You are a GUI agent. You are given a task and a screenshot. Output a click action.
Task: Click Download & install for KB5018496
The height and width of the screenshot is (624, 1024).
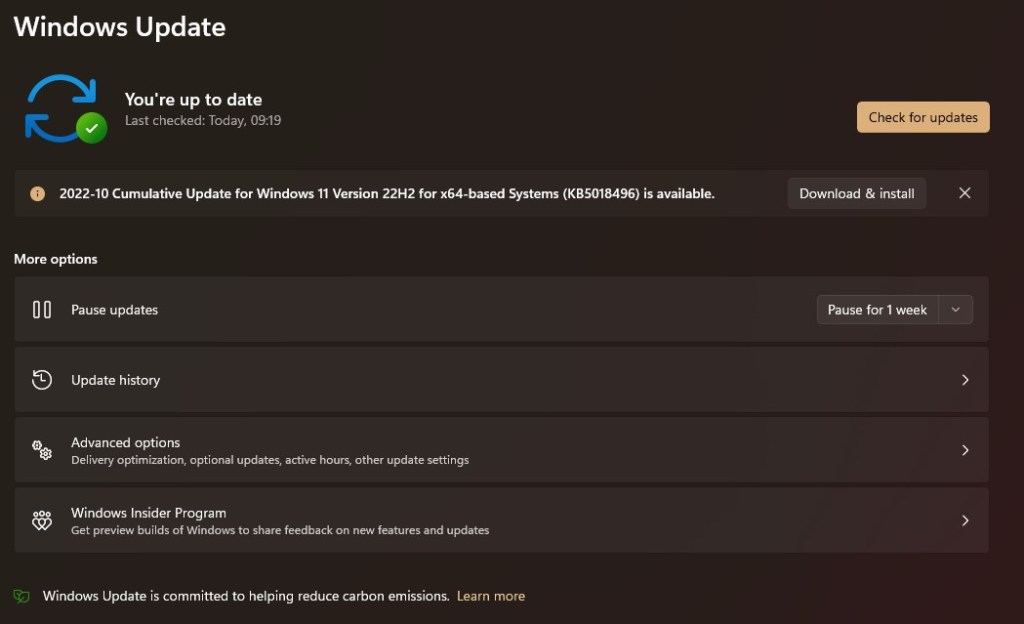pyautogui.click(x=856, y=194)
